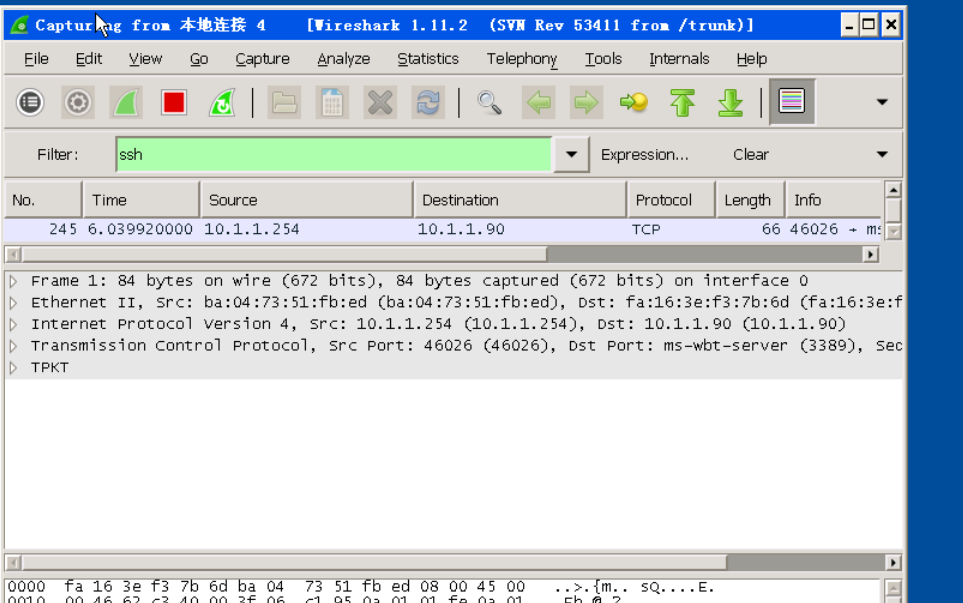Open Find Packet magnifier icon

point(489,102)
